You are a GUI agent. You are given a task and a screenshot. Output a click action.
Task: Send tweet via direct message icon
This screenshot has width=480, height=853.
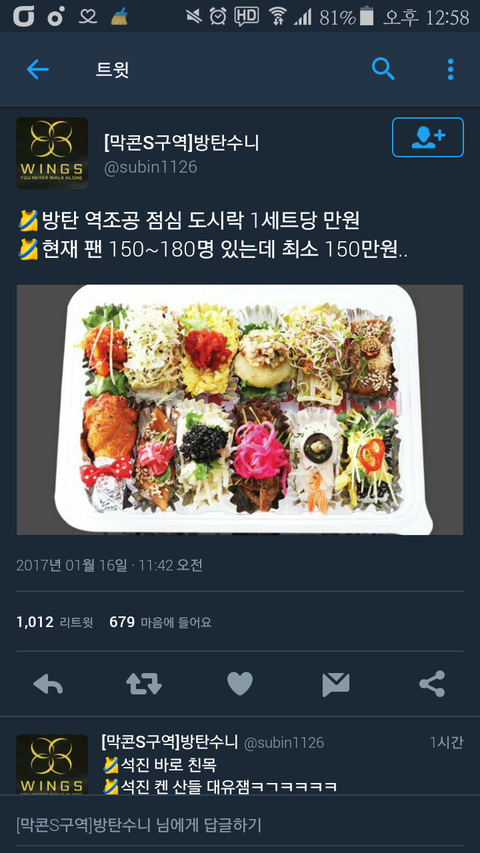click(x=336, y=684)
